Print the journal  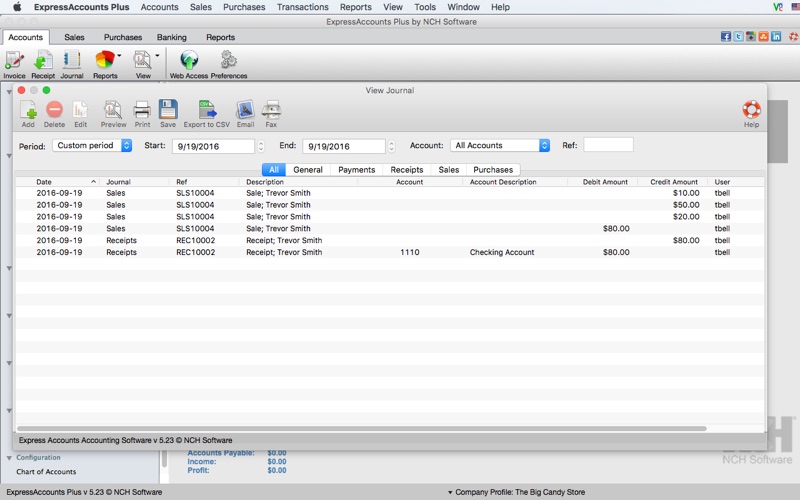[x=142, y=113]
